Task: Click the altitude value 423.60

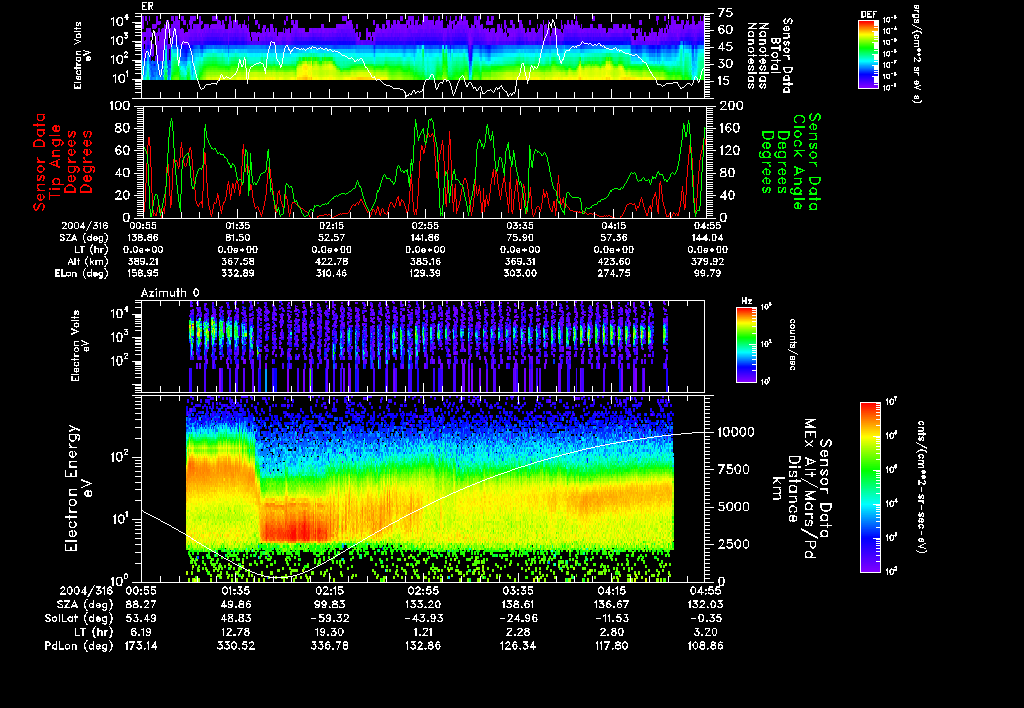Action: pos(613,261)
